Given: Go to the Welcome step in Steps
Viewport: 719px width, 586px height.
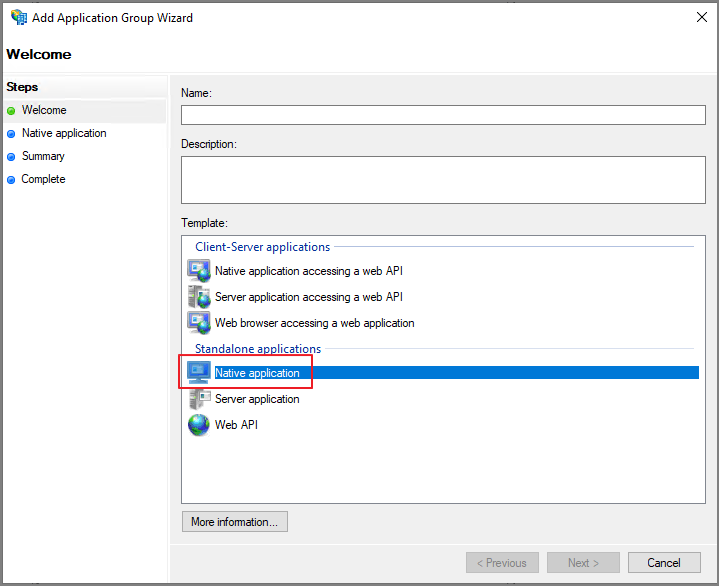Looking at the screenshot, I should coord(44,110).
